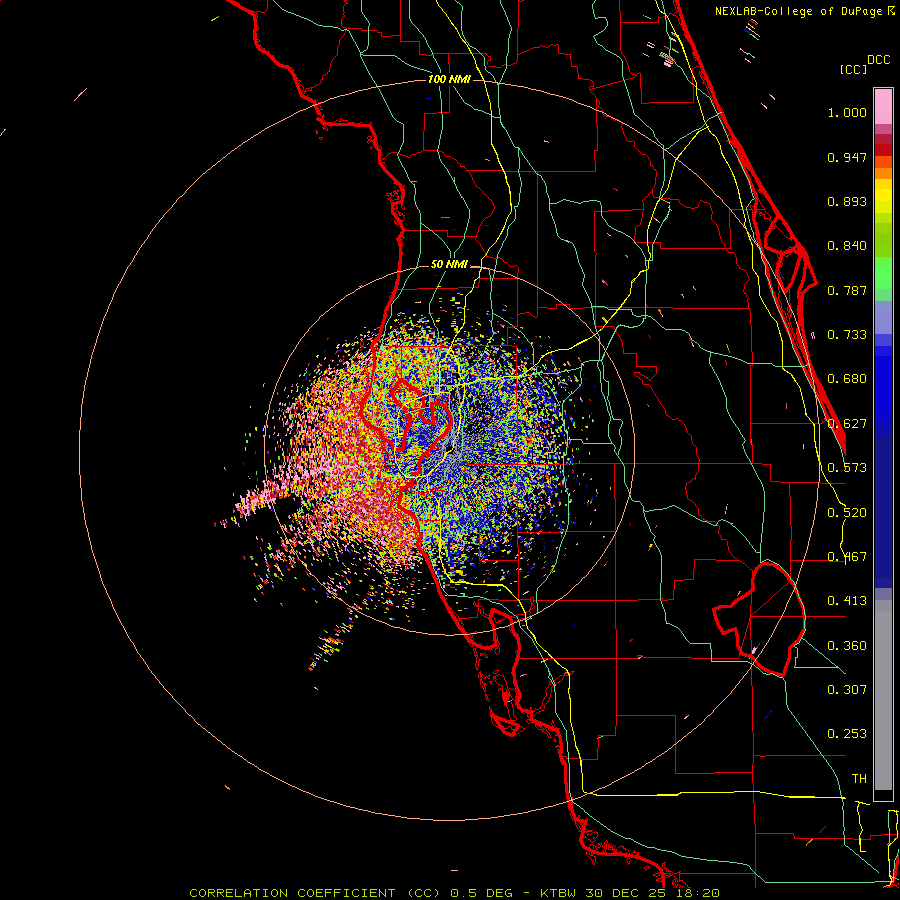This screenshot has height=900, width=900.
Task: Click the NEXLAB-College of DuPage title text
Action: coord(799,11)
